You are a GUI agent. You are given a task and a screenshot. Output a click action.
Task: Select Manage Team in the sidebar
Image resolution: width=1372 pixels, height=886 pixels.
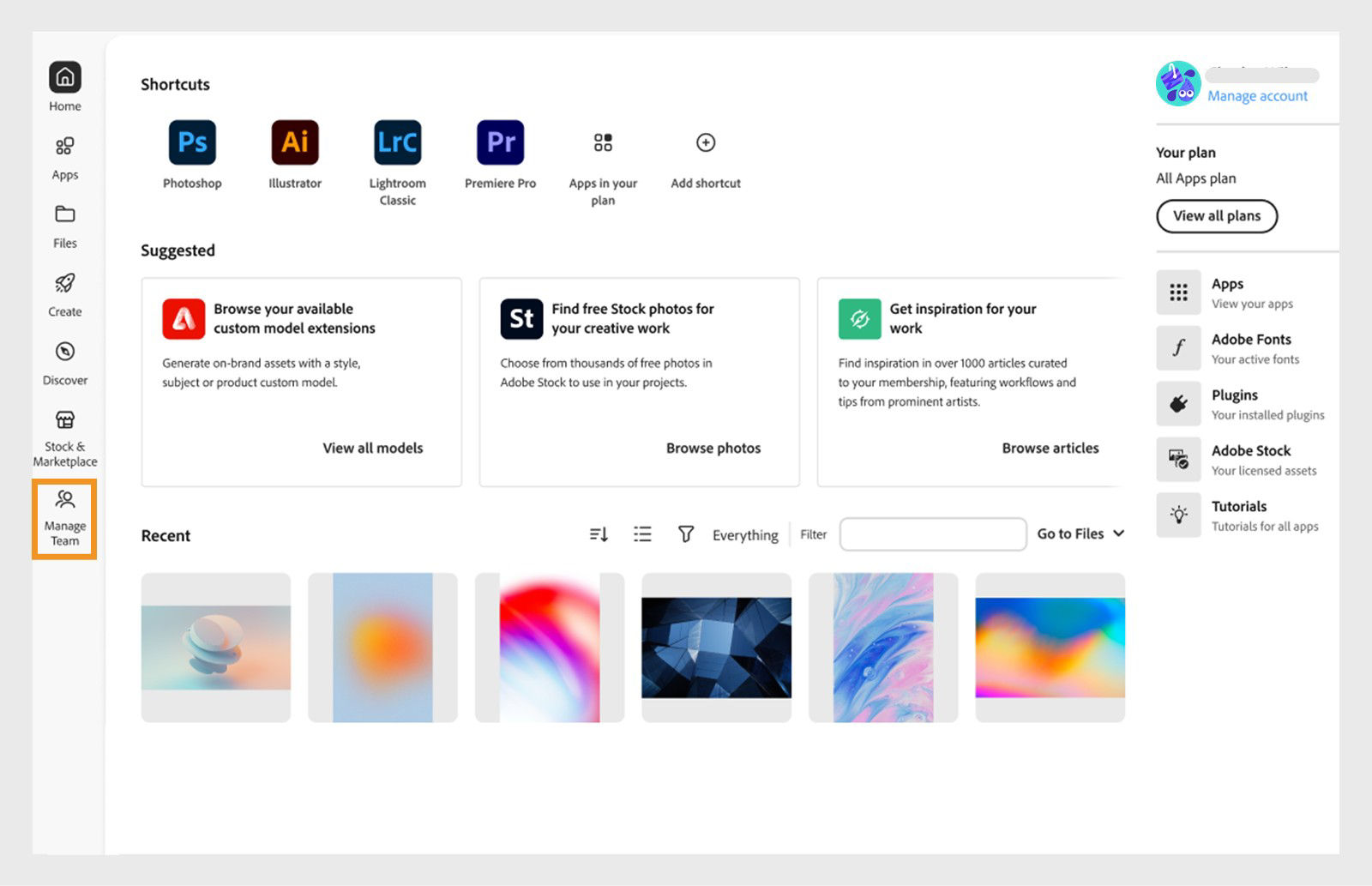[x=65, y=518]
